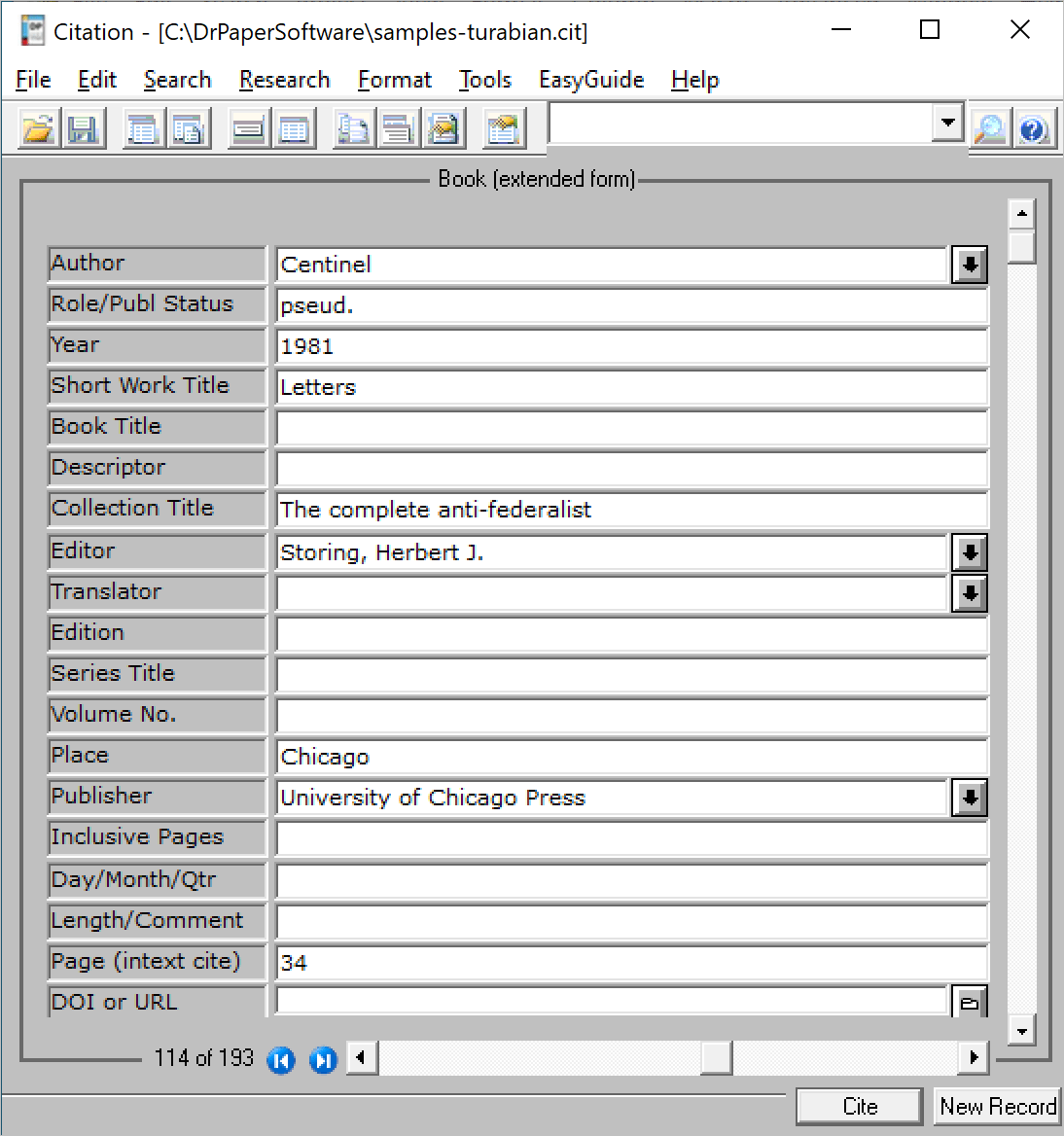Open the Research menu
Image resolution: width=1064 pixels, height=1136 pixels.
(x=284, y=80)
